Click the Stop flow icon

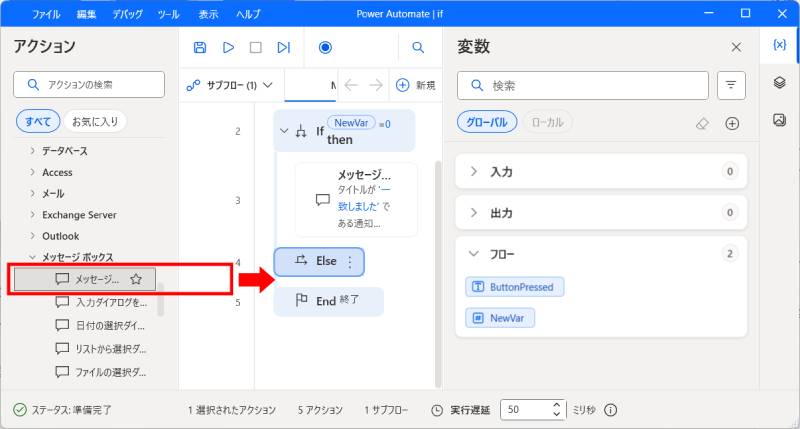point(255,47)
